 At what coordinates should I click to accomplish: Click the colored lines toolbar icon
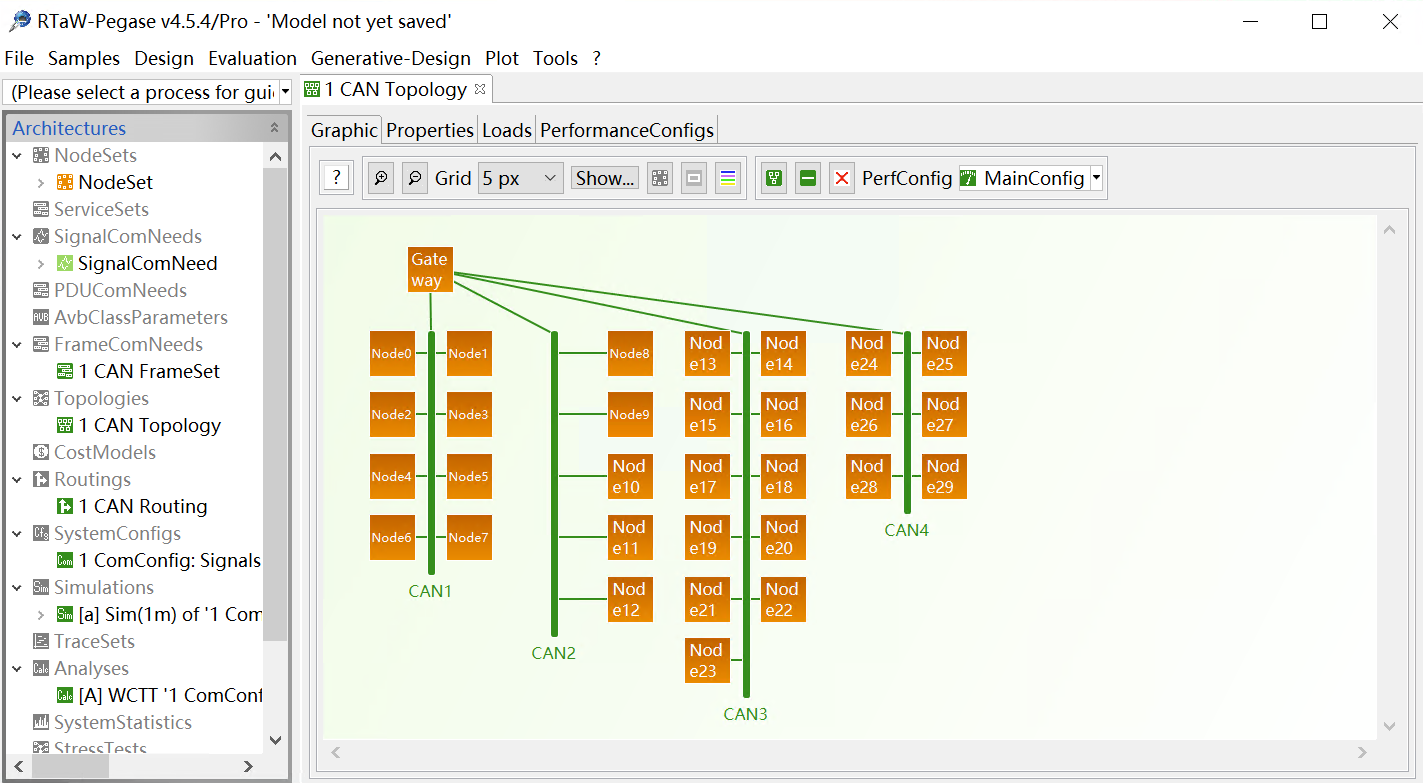[x=728, y=179]
